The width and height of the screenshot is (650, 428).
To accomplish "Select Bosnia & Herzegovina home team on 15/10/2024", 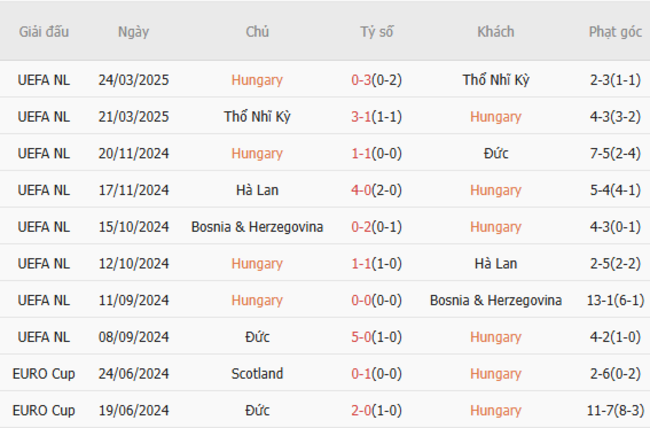I will pos(257,227).
